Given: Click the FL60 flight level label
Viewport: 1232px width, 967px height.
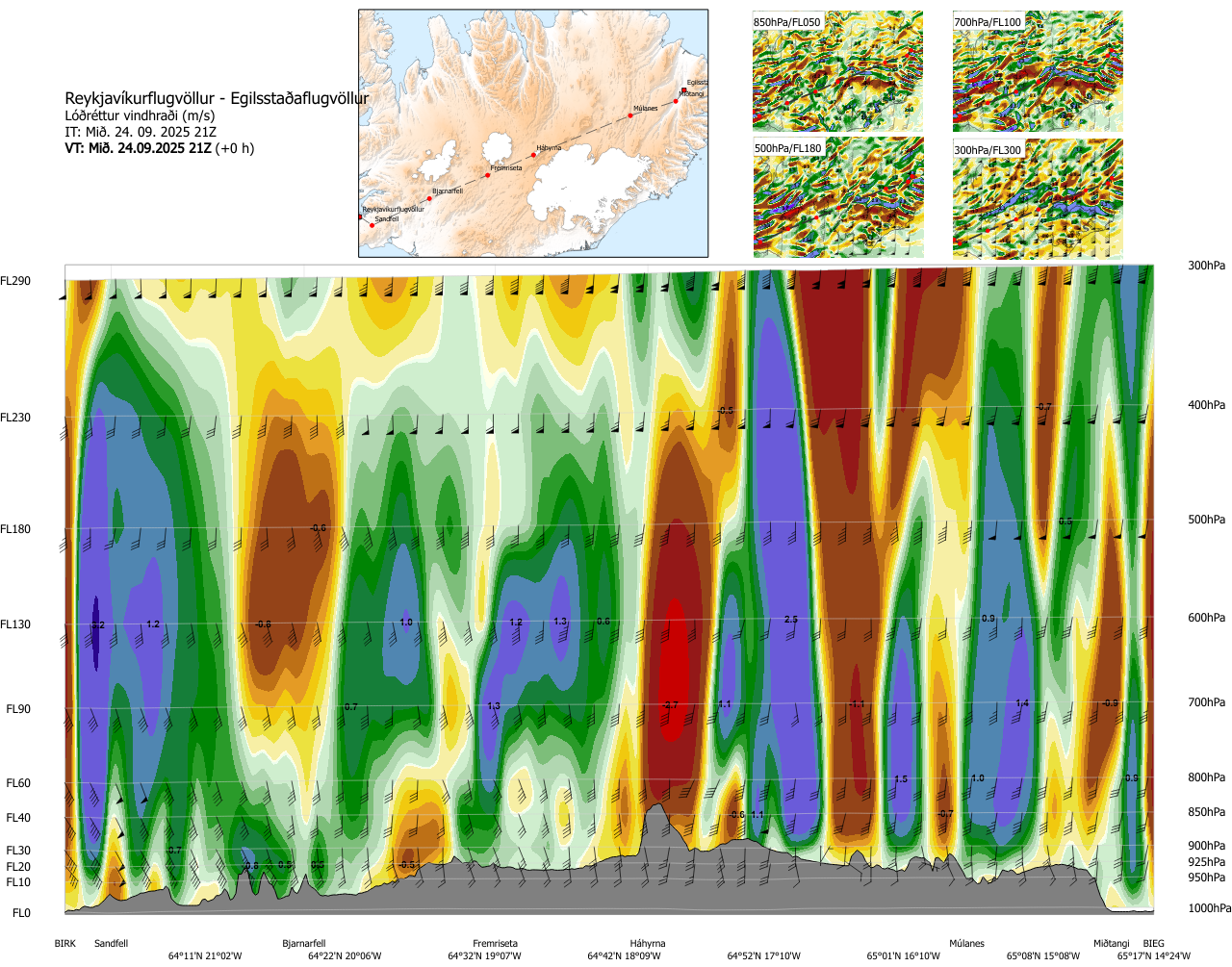Looking at the screenshot, I should point(18,783).
